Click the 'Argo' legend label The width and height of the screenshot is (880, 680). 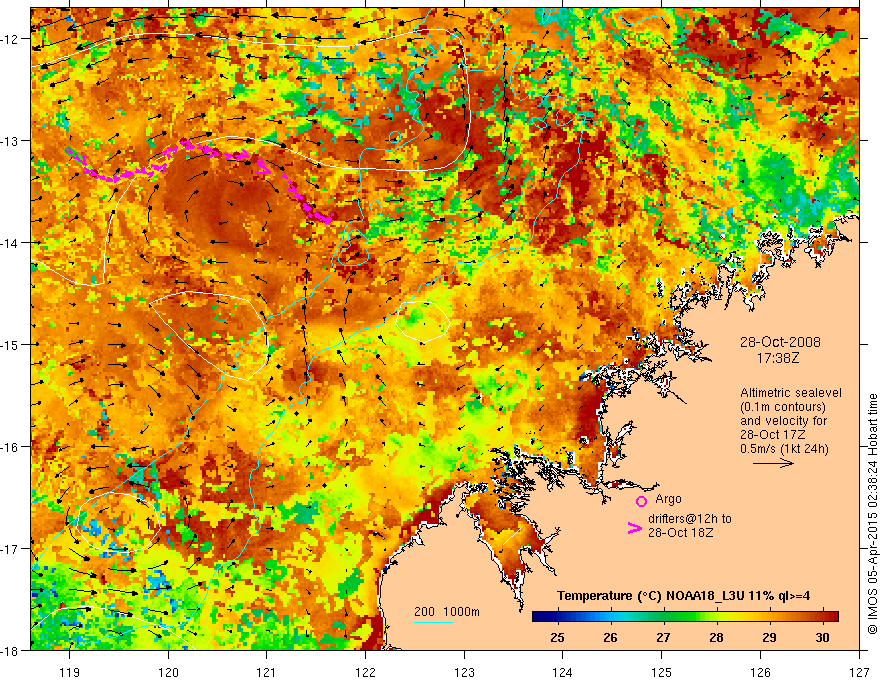pyautogui.click(x=668, y=499)
